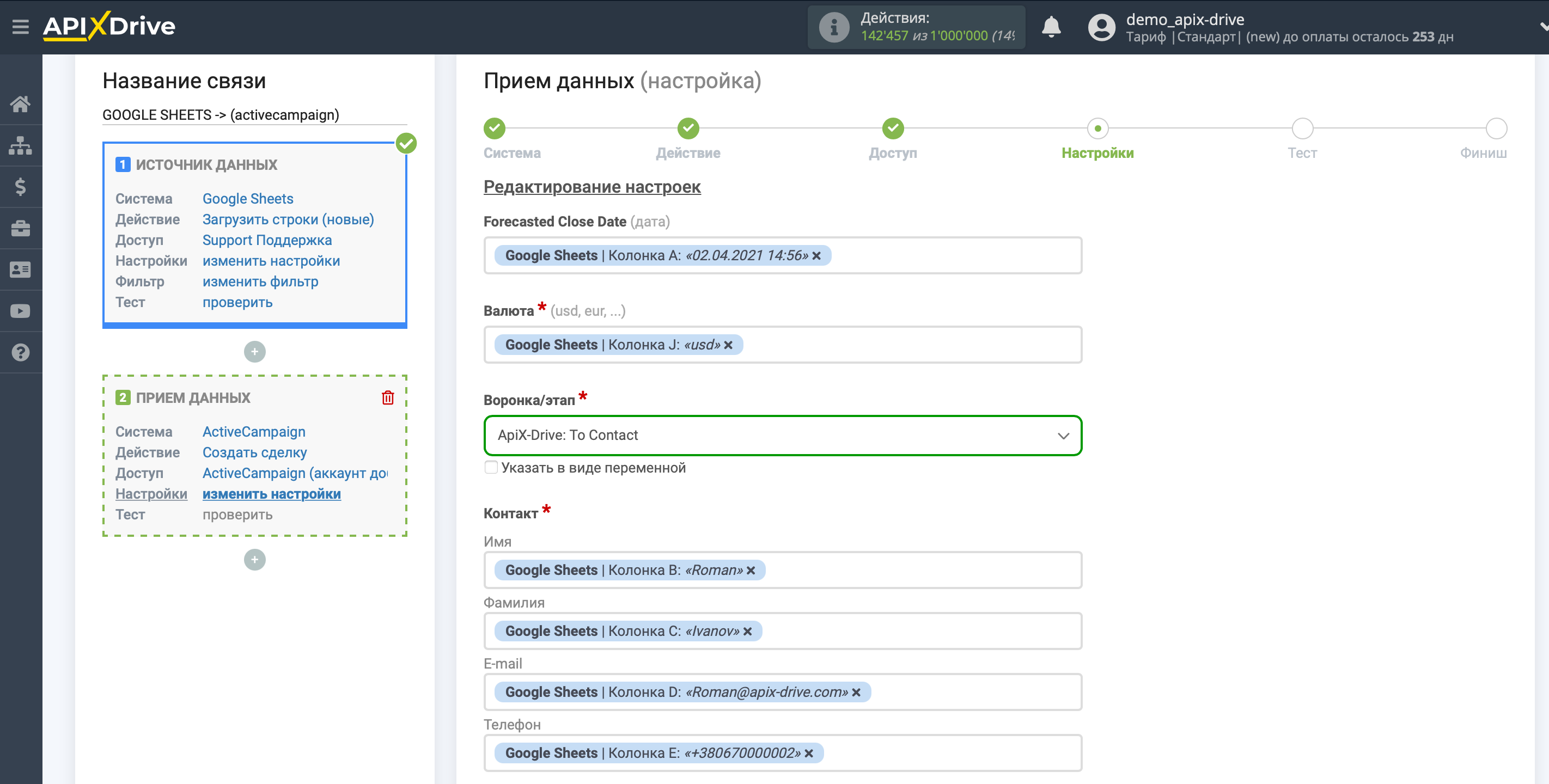Remove Колонка E phone tag
This screenshot has height=784, width=1549.
(809, 754)
